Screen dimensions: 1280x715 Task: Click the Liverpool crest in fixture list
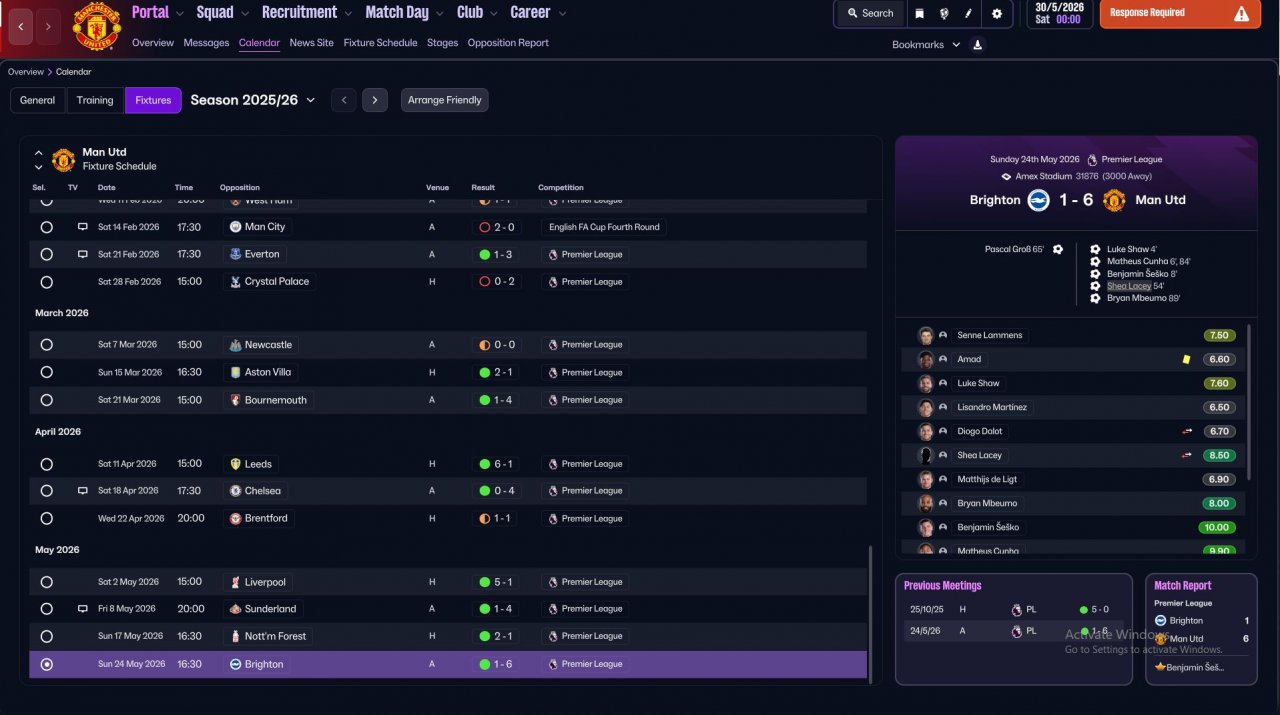pos(235,582)
